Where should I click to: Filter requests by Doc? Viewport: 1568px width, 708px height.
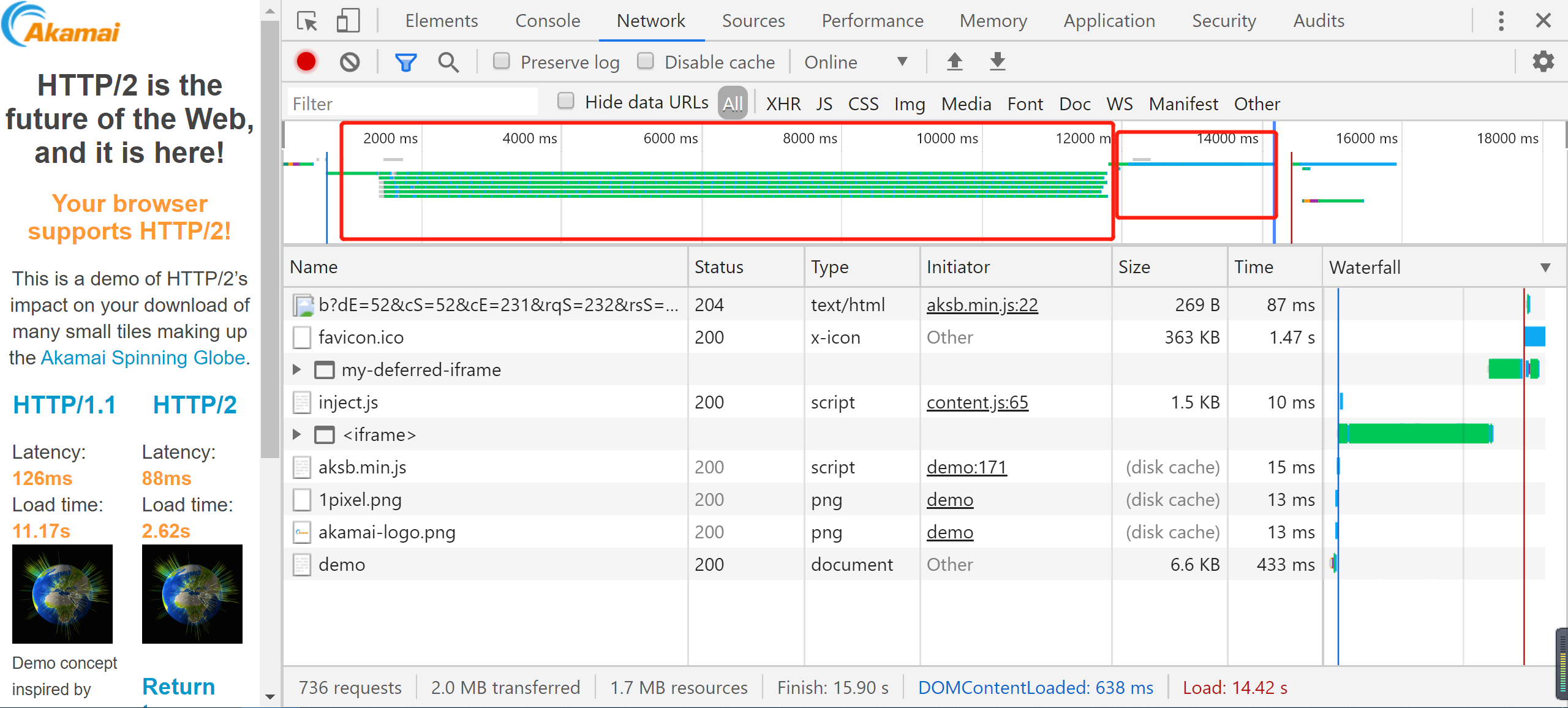(x=1074, y=104)
